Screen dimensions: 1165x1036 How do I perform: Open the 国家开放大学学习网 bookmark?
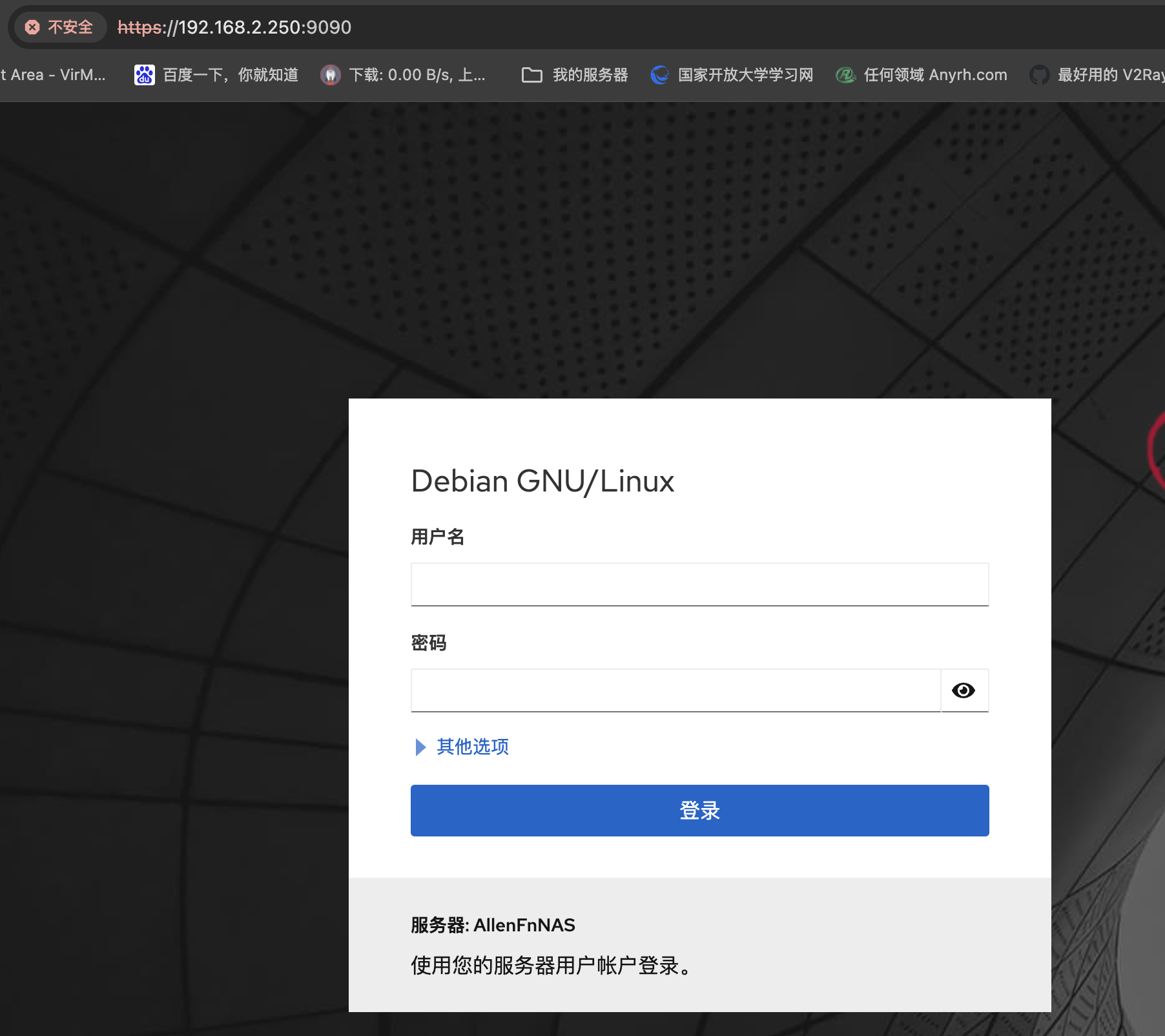click(x=732, y=75)
